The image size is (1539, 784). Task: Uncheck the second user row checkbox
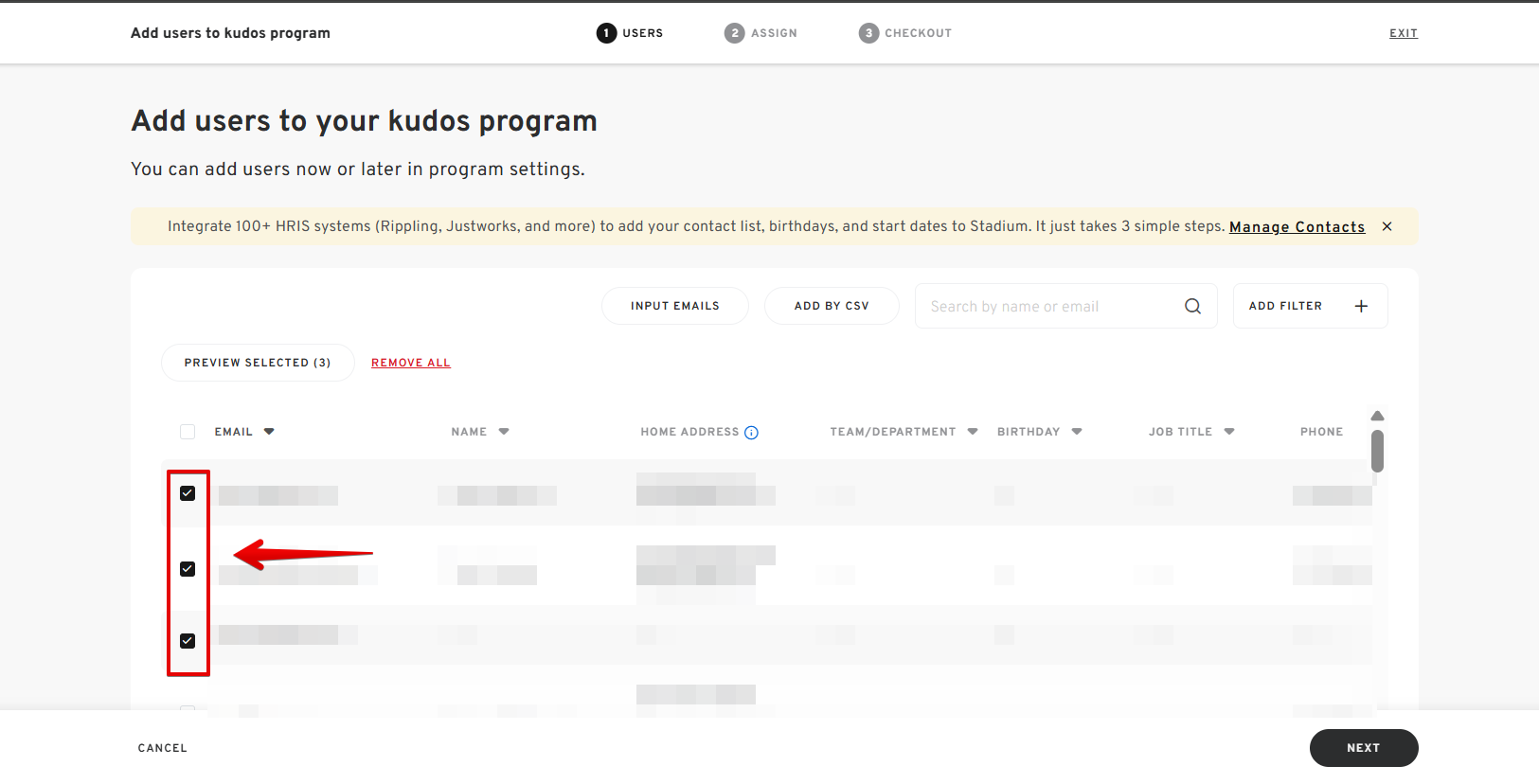click(188, 569)
